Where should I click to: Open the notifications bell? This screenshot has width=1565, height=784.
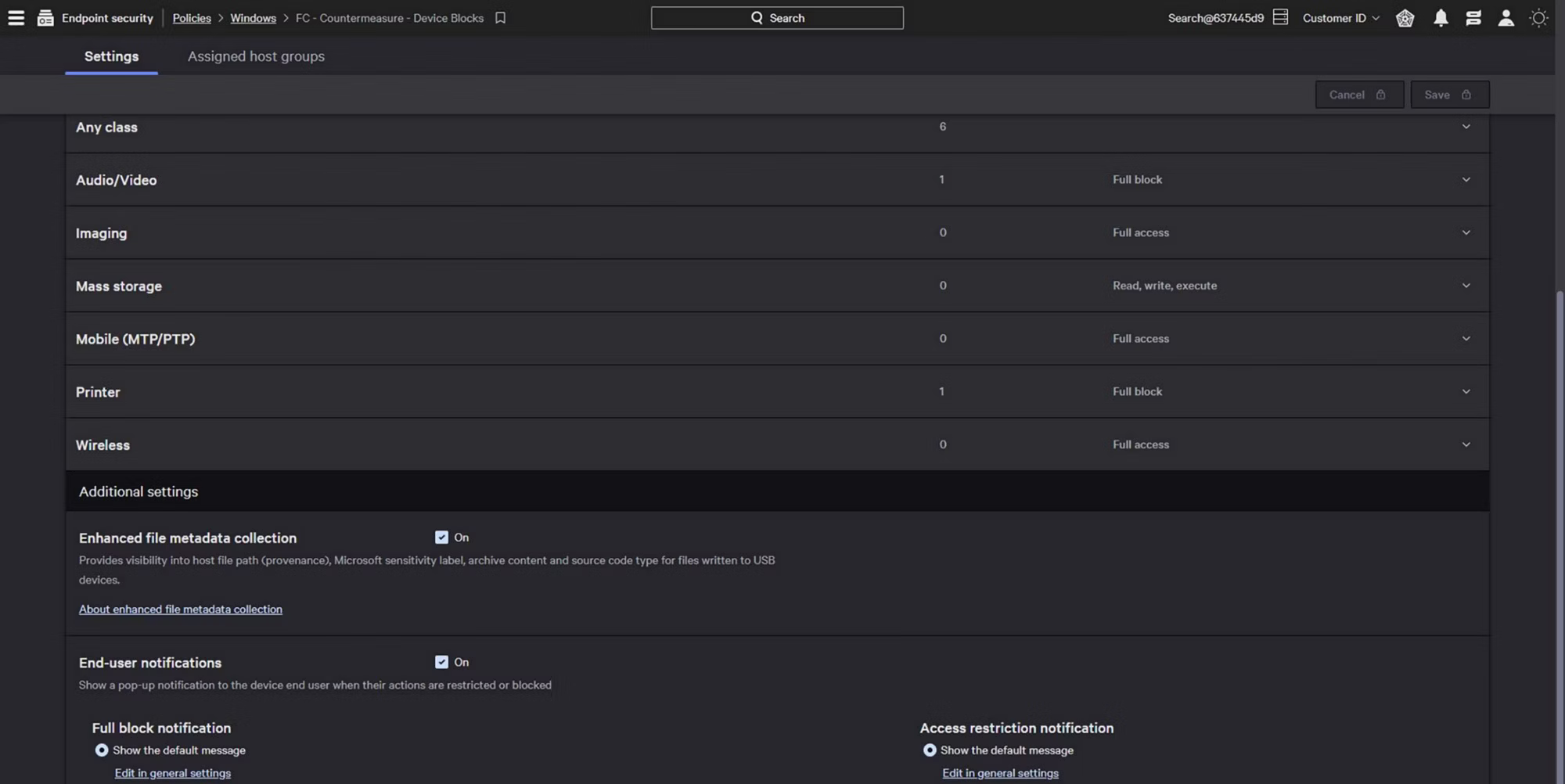click(x=1440, y=17)
